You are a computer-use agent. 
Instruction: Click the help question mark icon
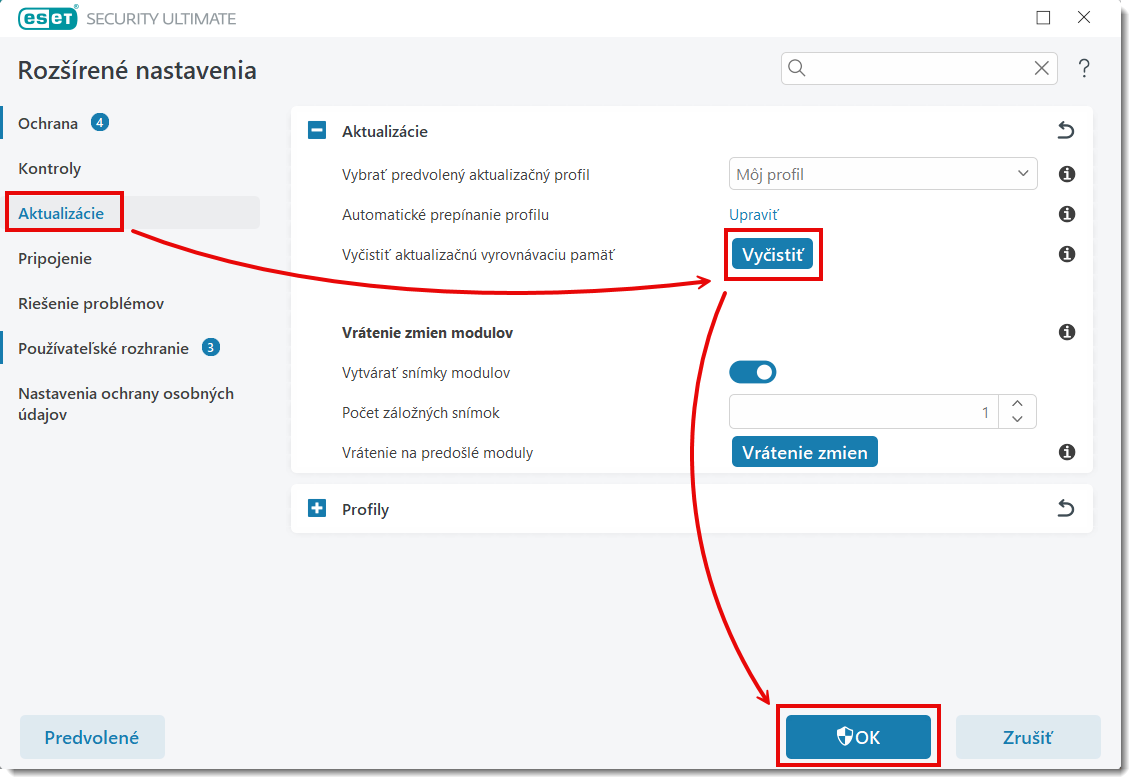pyautogui.click(x=1083, y=69)
